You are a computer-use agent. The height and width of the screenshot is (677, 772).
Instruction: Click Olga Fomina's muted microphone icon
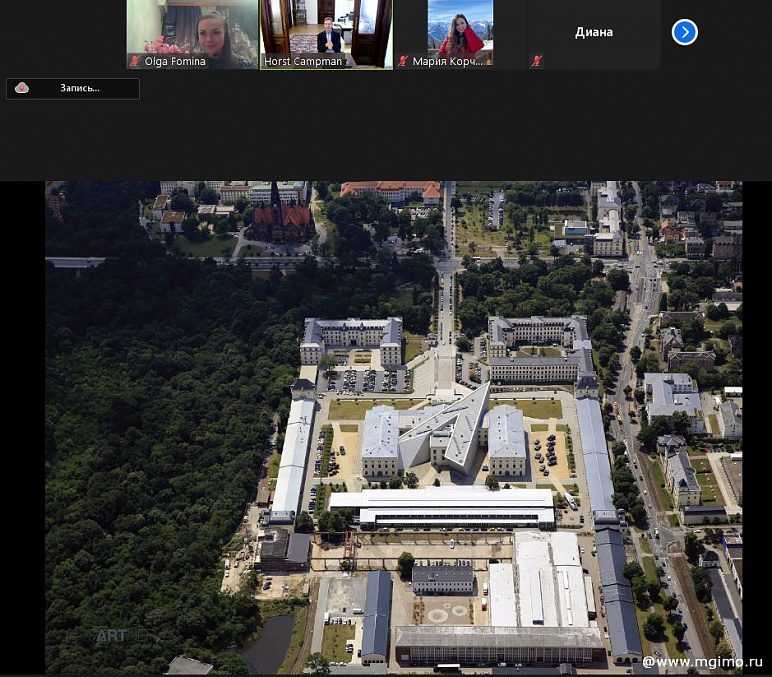[x=135, y=61]
